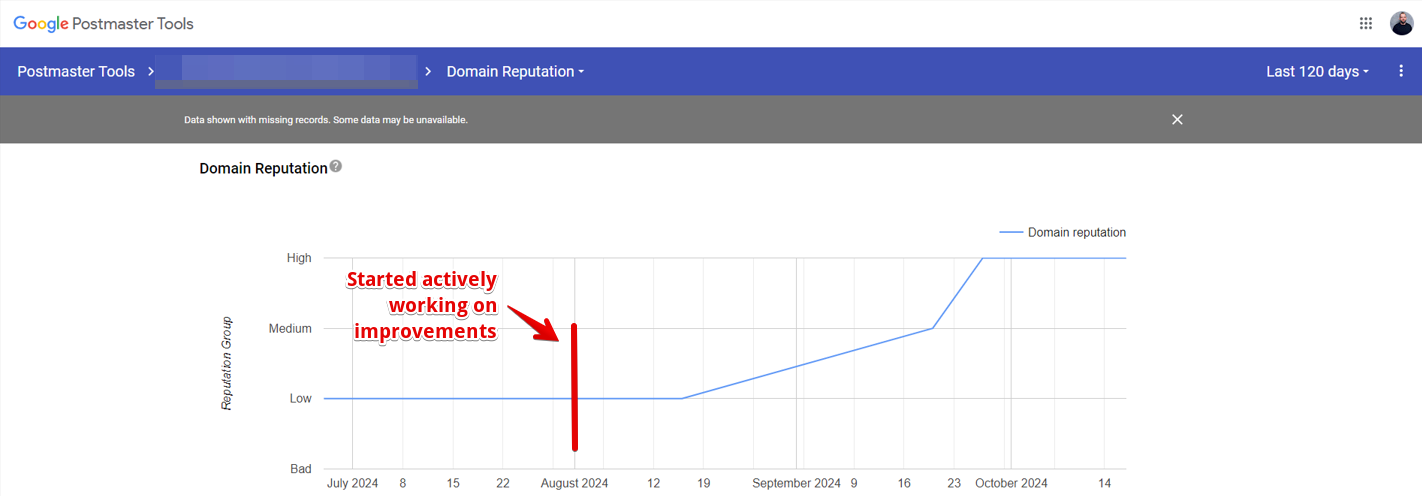Click the August 2024 axis label

[x=575, y=483]
